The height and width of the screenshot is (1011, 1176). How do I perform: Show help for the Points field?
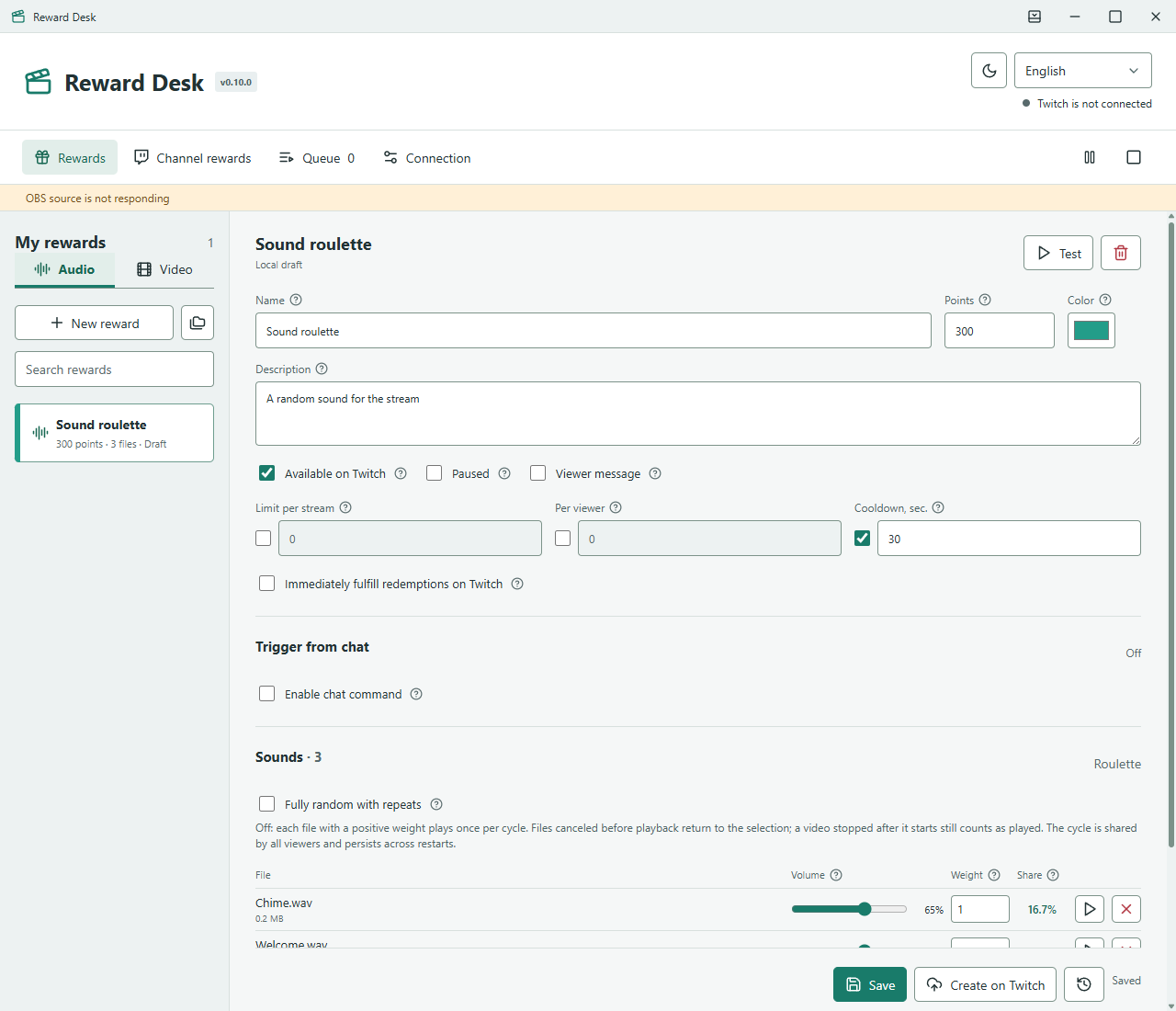pyautogui.click(x=985, y=300)
